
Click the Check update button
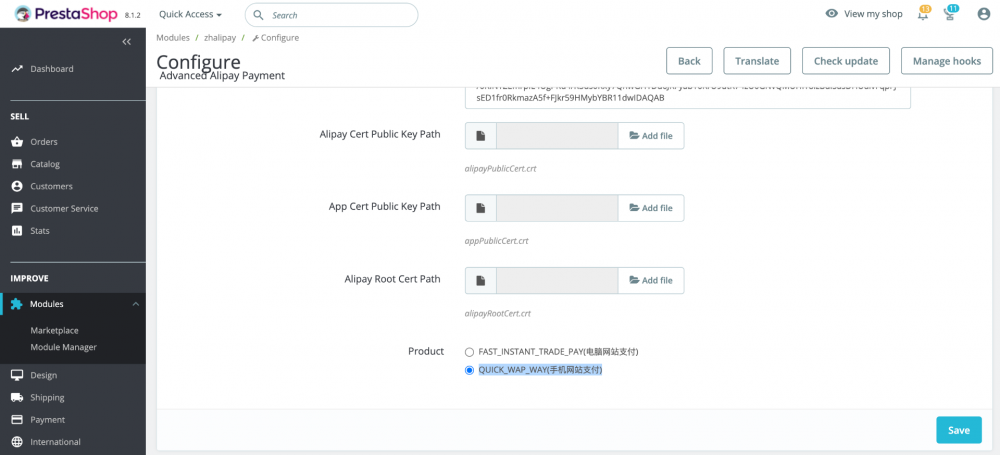845,61
